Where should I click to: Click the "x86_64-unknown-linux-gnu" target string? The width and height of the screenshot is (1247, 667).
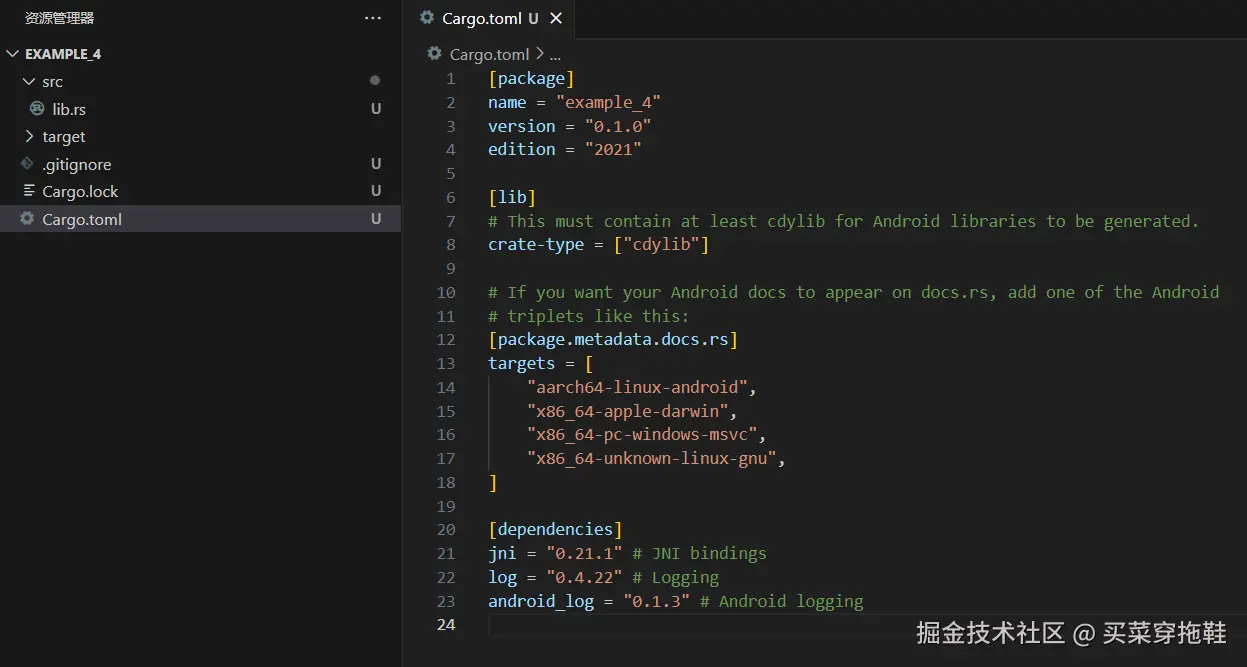(651, 459)
